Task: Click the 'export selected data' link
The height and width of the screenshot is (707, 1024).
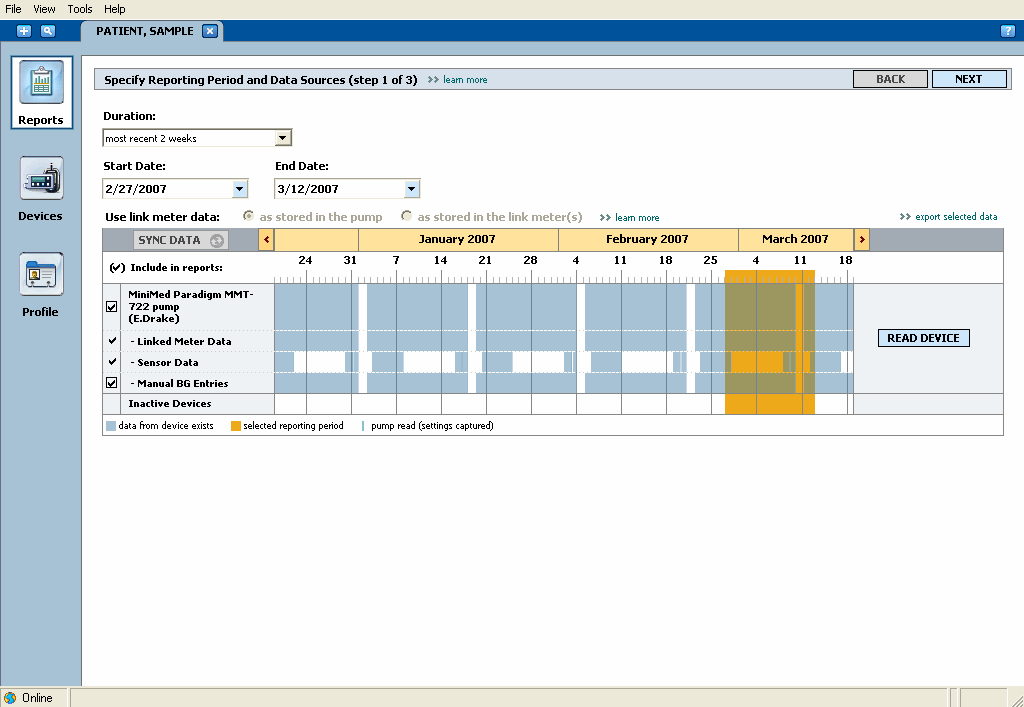Action: [956, 217]
